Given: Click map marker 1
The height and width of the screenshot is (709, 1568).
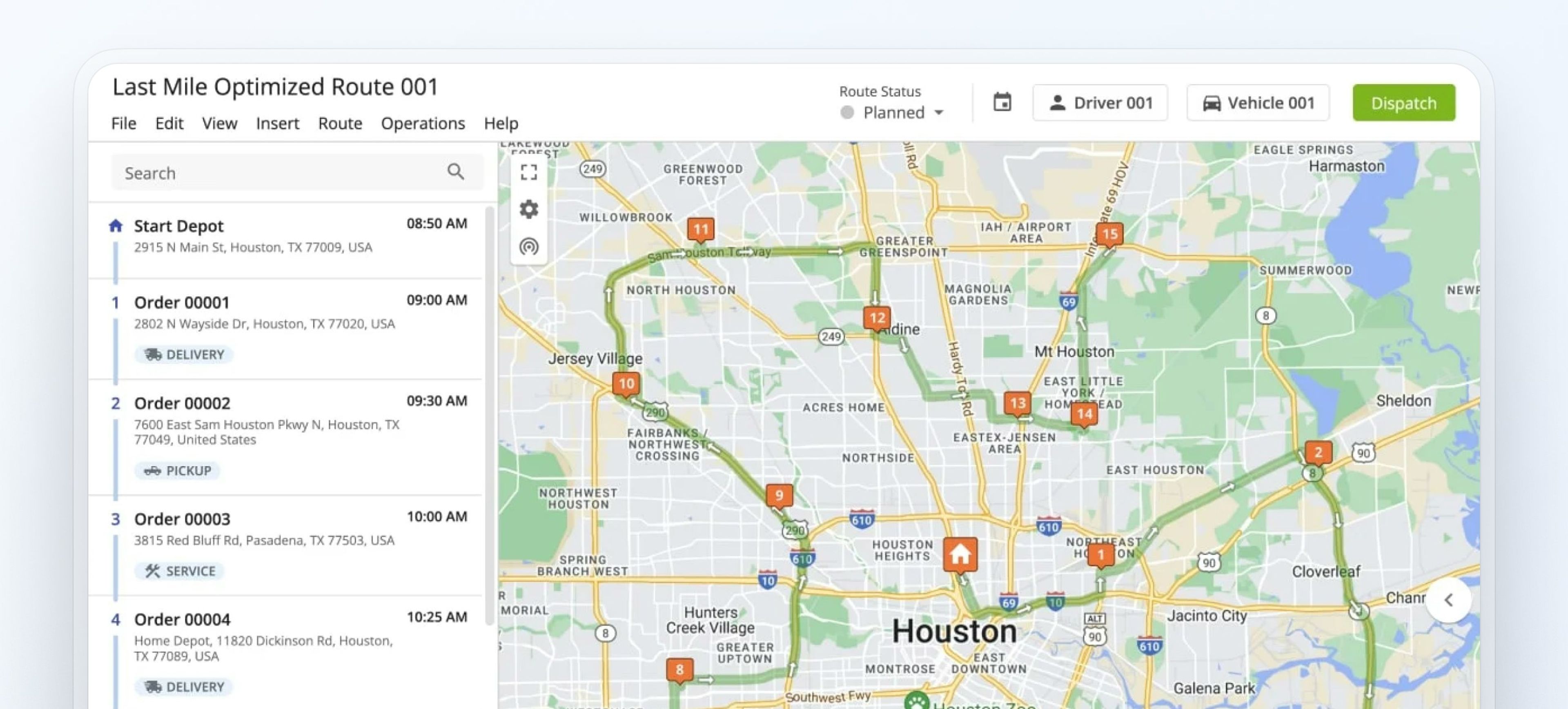Looking at the screenshot, I should click(x=1100, y=555).
